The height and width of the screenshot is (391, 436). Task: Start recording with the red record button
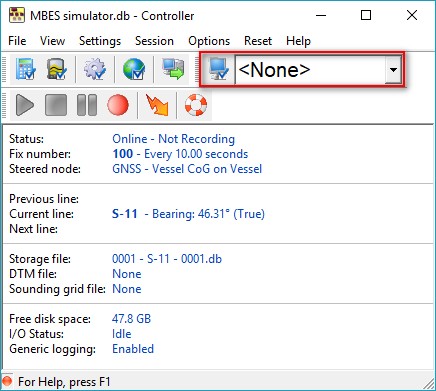pyautogui.click(x=118, y=105)
